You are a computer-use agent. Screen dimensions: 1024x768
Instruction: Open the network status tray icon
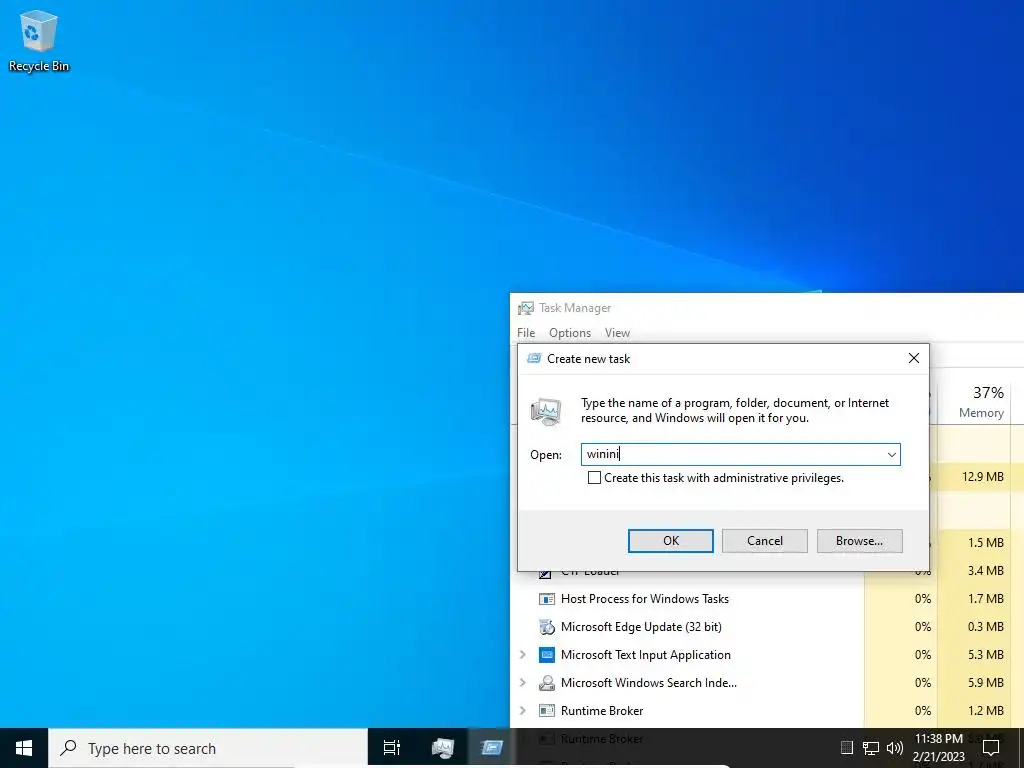pyautogui.click(x=871, y=748)
